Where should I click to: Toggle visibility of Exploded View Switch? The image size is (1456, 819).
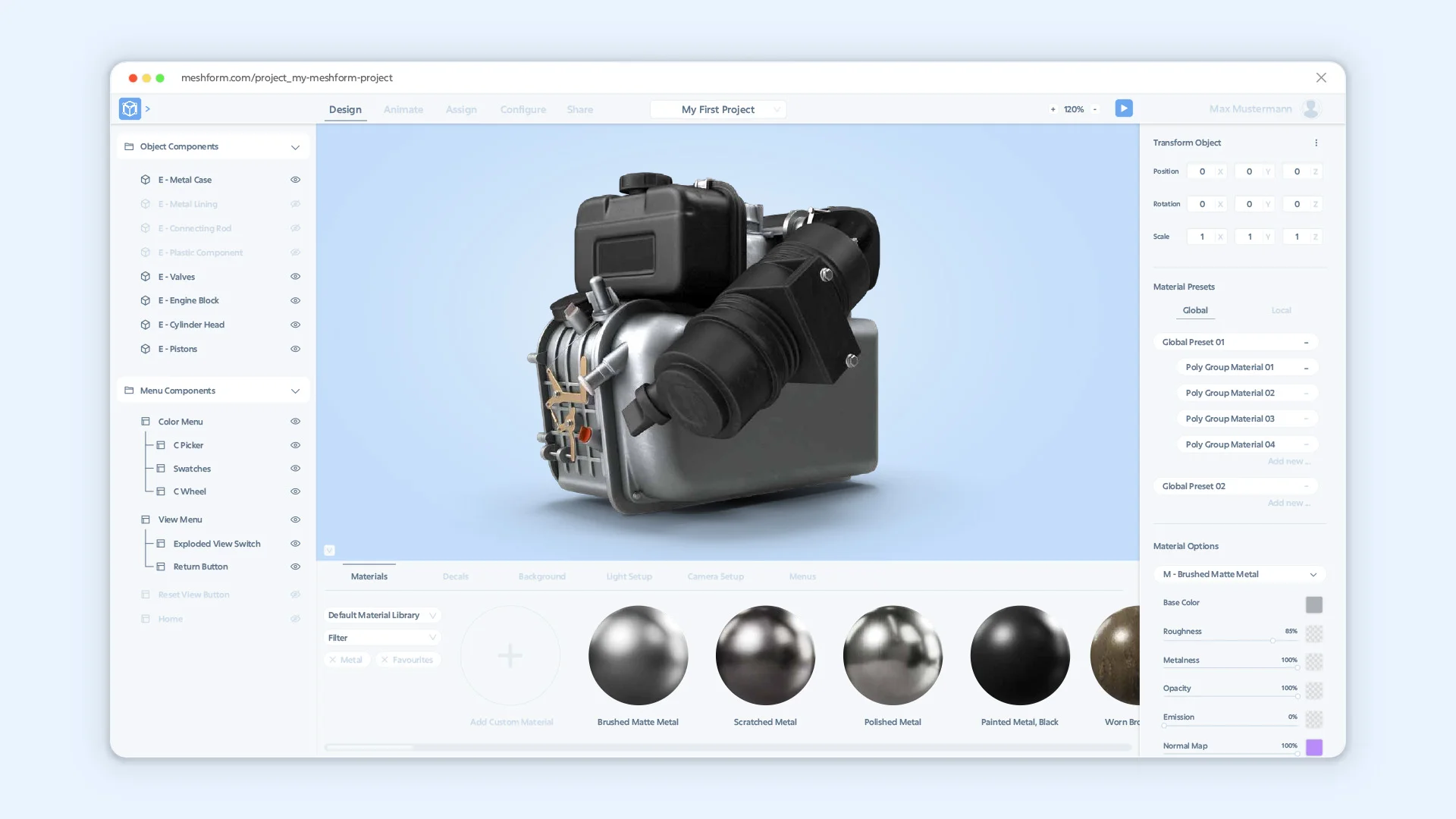[295, 544]
